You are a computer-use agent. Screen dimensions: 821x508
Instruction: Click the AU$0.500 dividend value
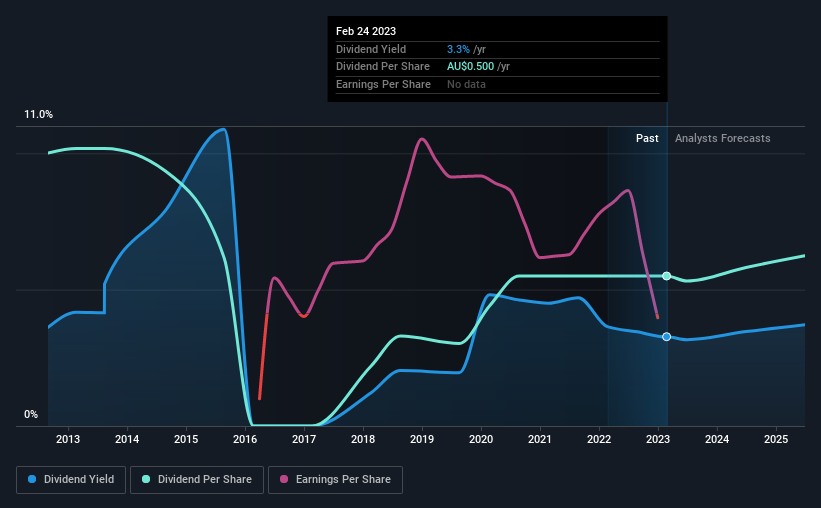(x=470, y=67)
